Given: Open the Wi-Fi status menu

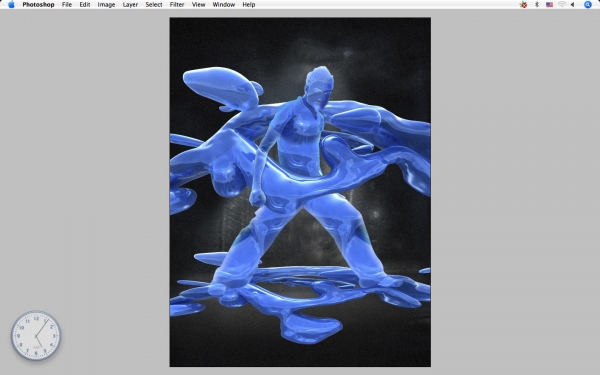Looking at the screenshot, I should [x=562, y=5].
